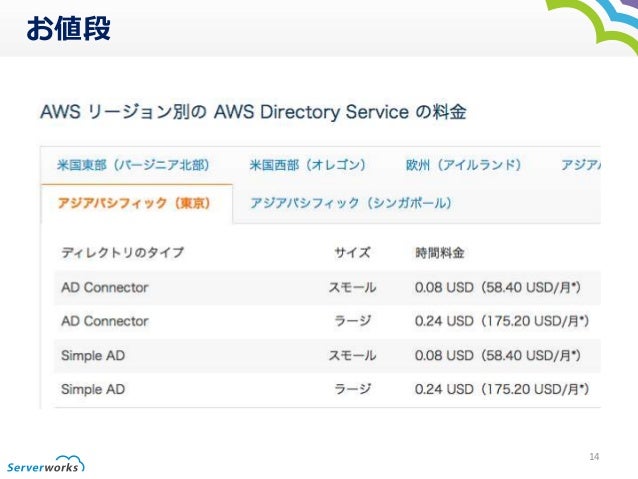Open the 米国東部（バージニア北部） region tab

point(133,165)
